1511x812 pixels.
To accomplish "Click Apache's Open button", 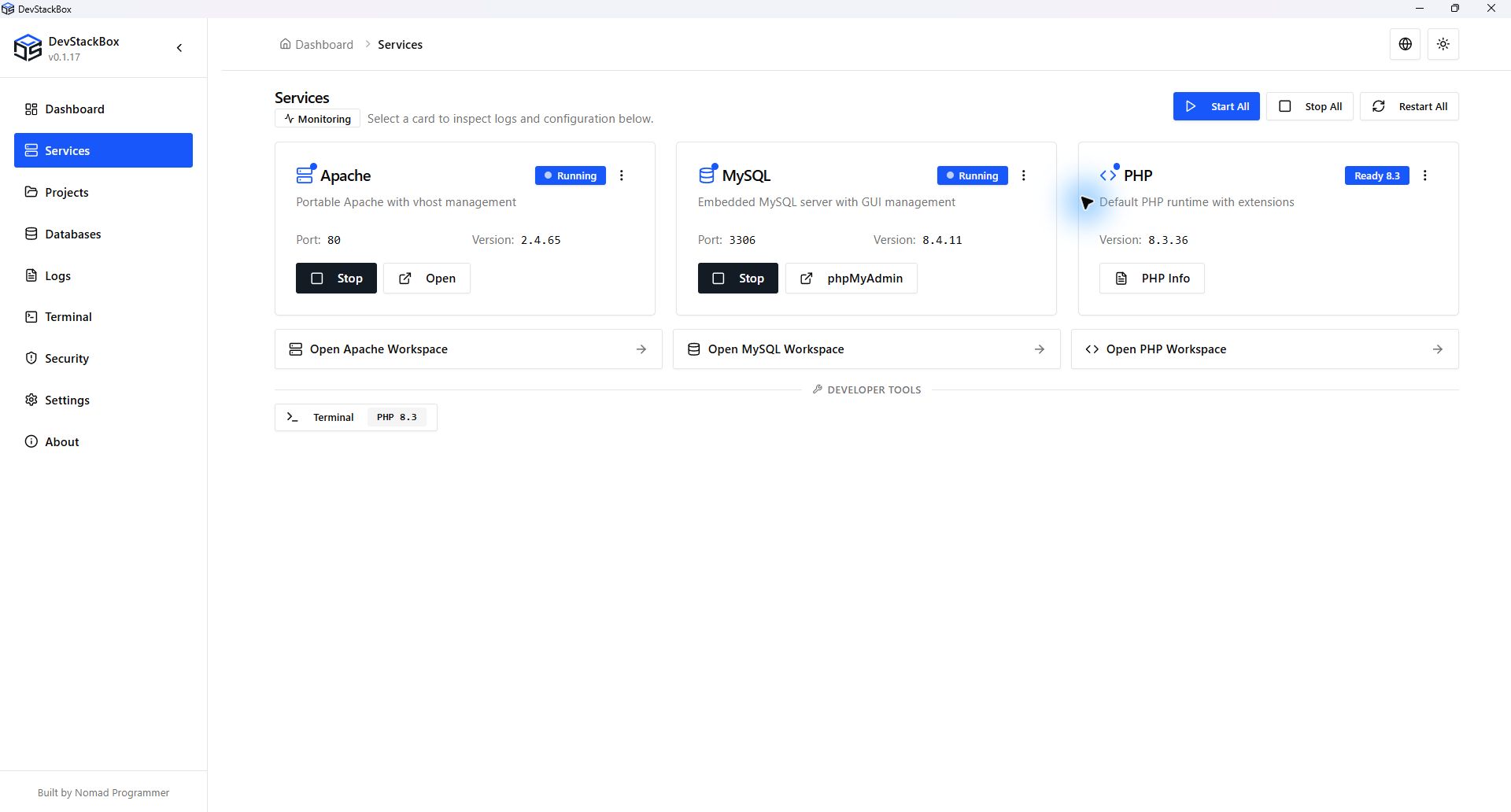I will (x=427, y=279).
